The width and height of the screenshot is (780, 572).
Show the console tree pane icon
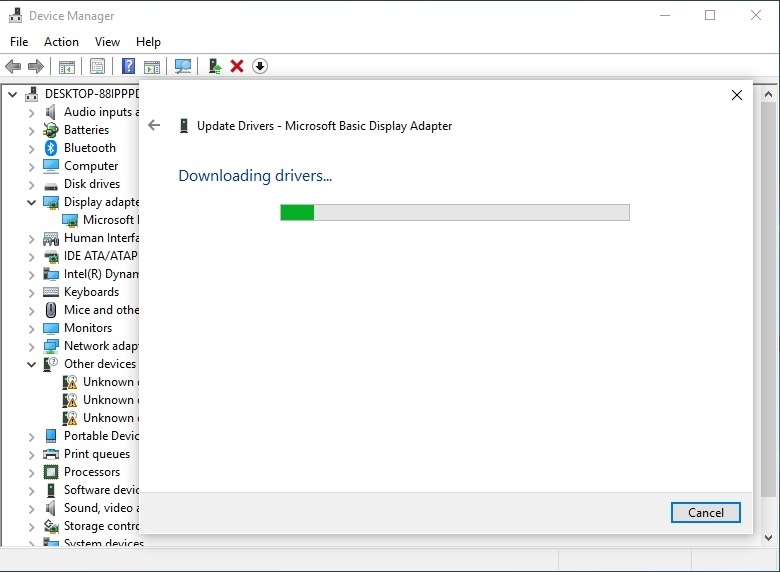pos(67,66)
